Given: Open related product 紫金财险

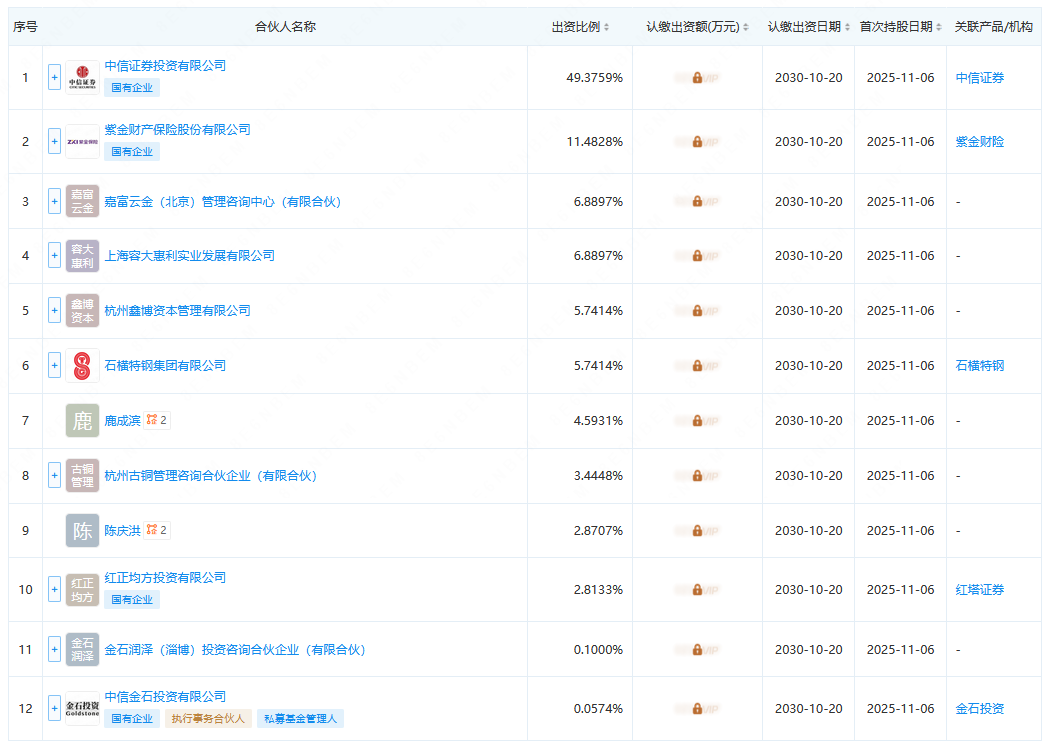Looking at the screenshot, I should 980,141.
